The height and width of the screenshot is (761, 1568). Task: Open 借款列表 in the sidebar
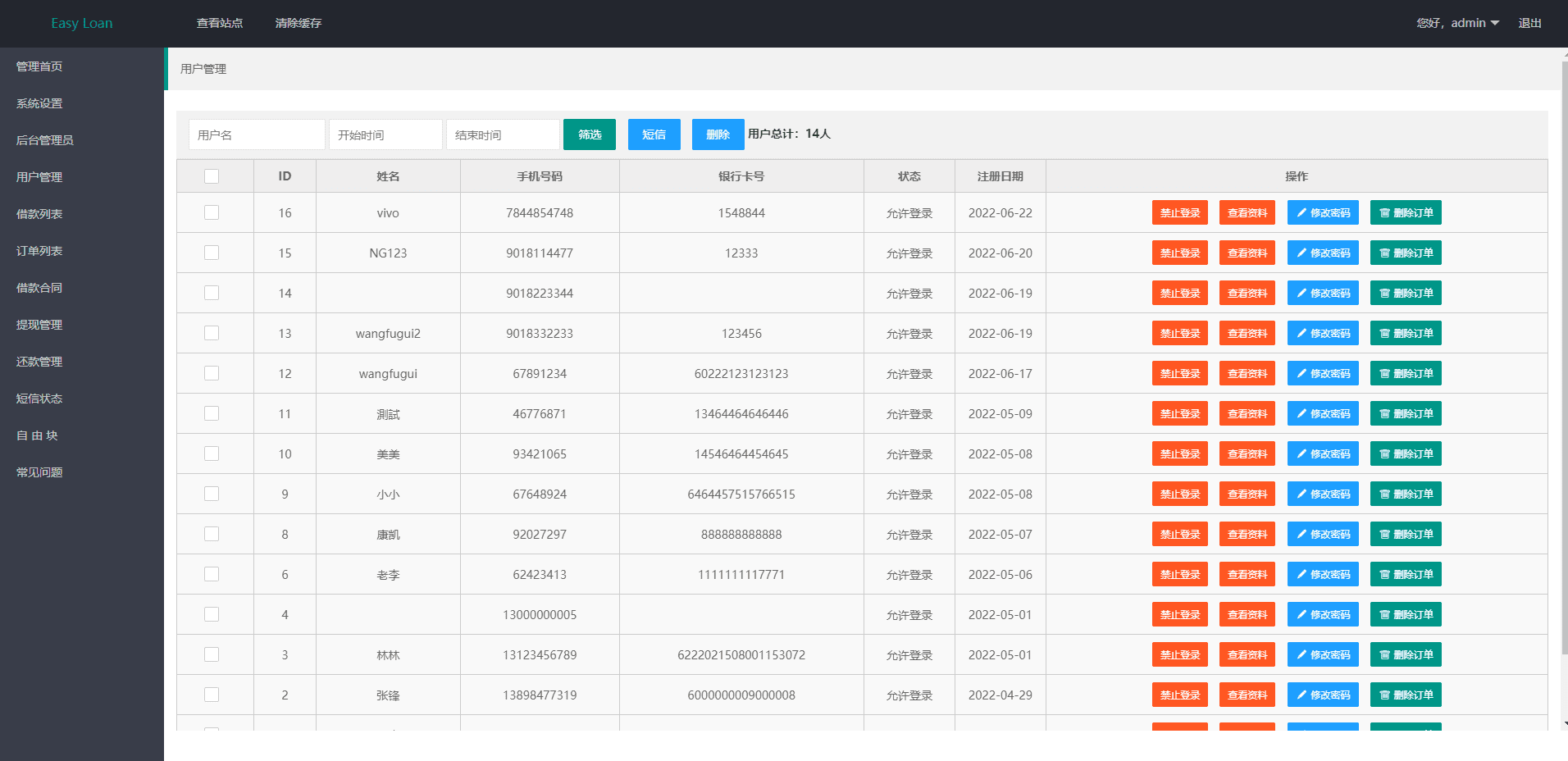point(39,214)
